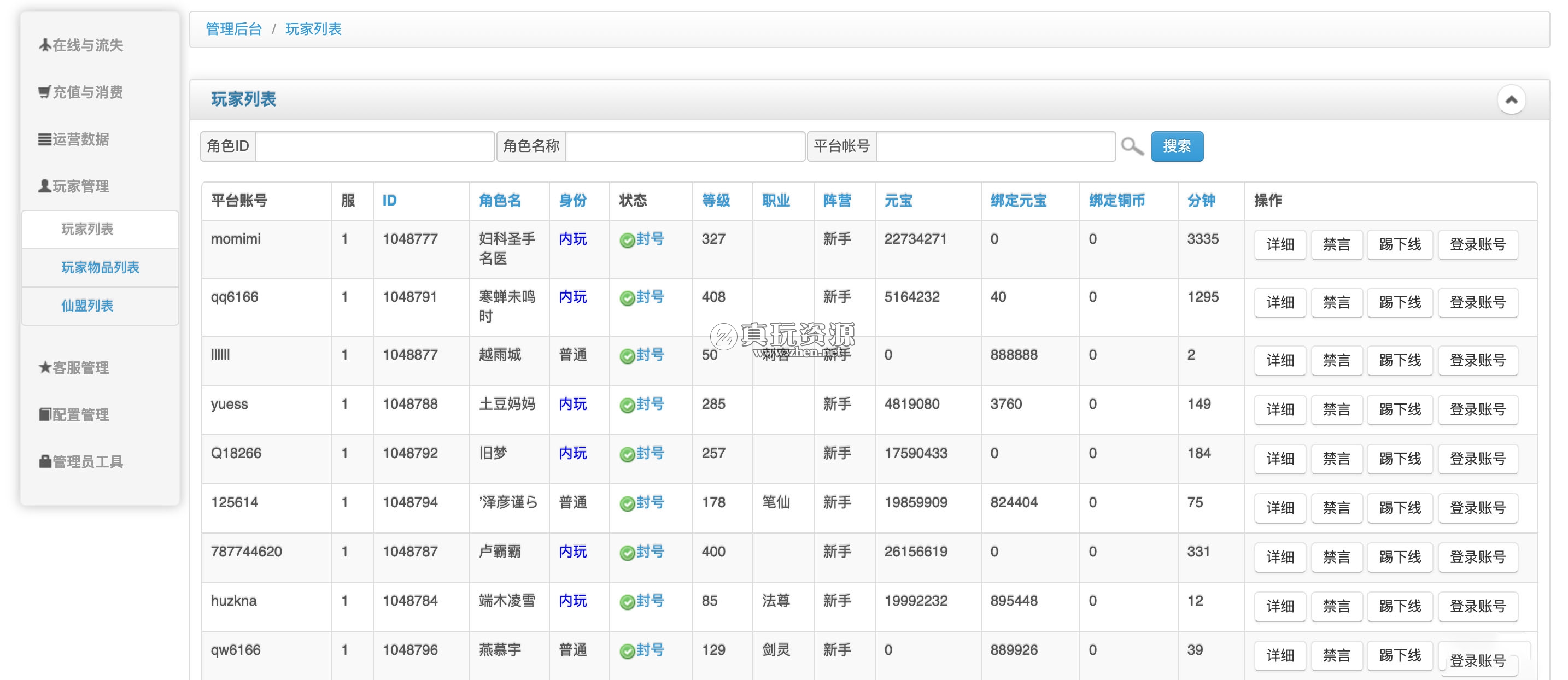This screenshot has width=1568, height=680.
Task: Focus the 角色名称 input field
Action: point(686,146)
